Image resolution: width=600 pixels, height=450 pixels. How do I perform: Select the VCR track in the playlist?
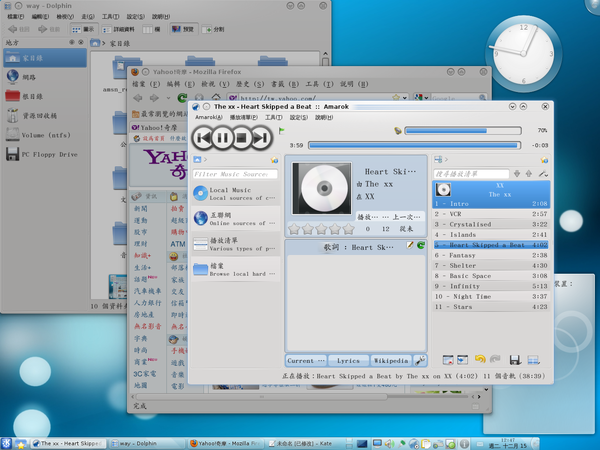pos(491,214)
